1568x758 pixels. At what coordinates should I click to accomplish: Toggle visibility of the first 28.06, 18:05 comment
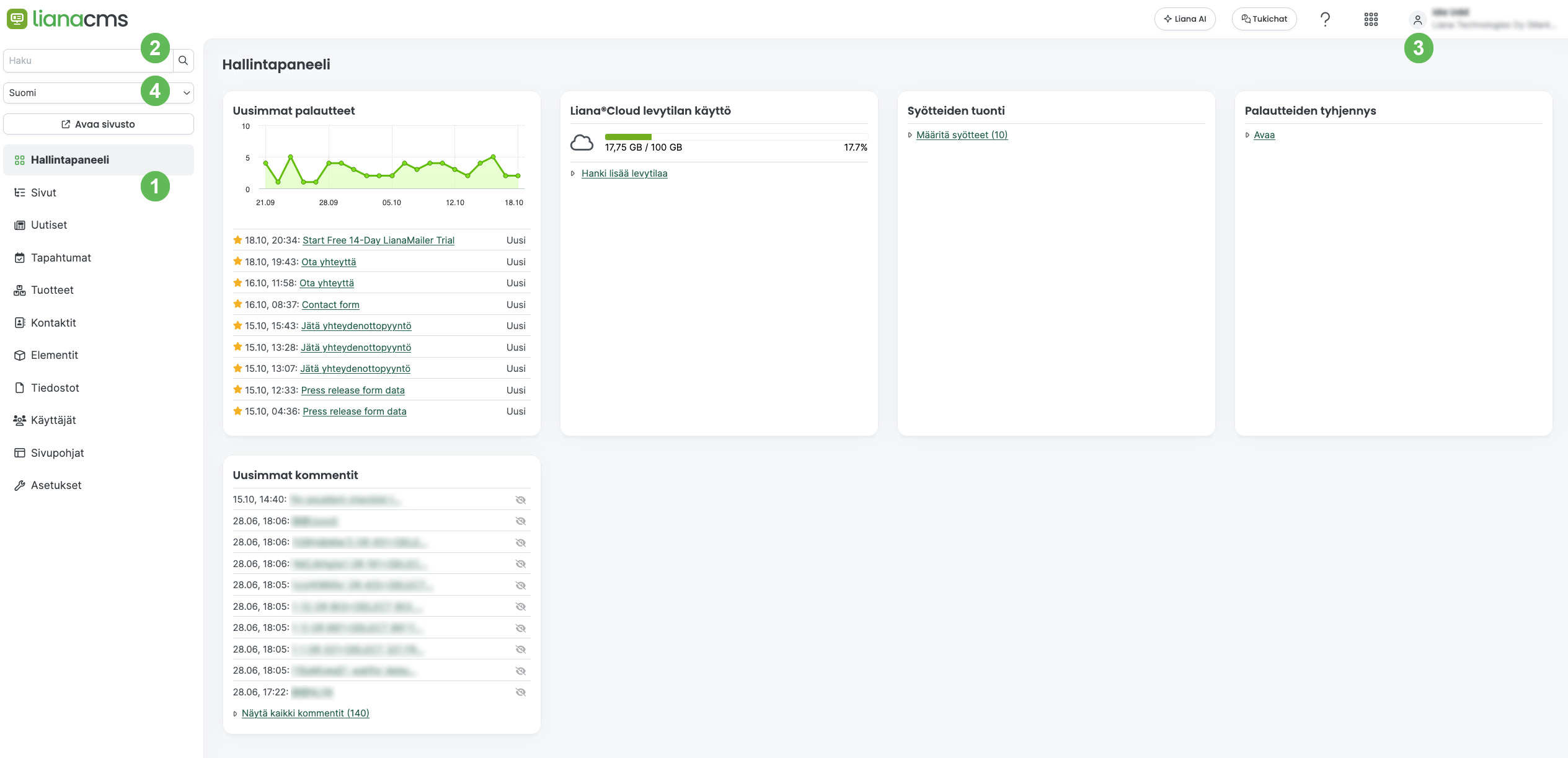[521, 586]
